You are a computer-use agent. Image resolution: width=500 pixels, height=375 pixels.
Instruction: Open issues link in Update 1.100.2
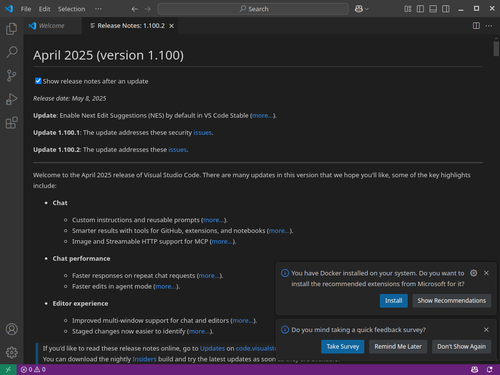tap(177, 150)
